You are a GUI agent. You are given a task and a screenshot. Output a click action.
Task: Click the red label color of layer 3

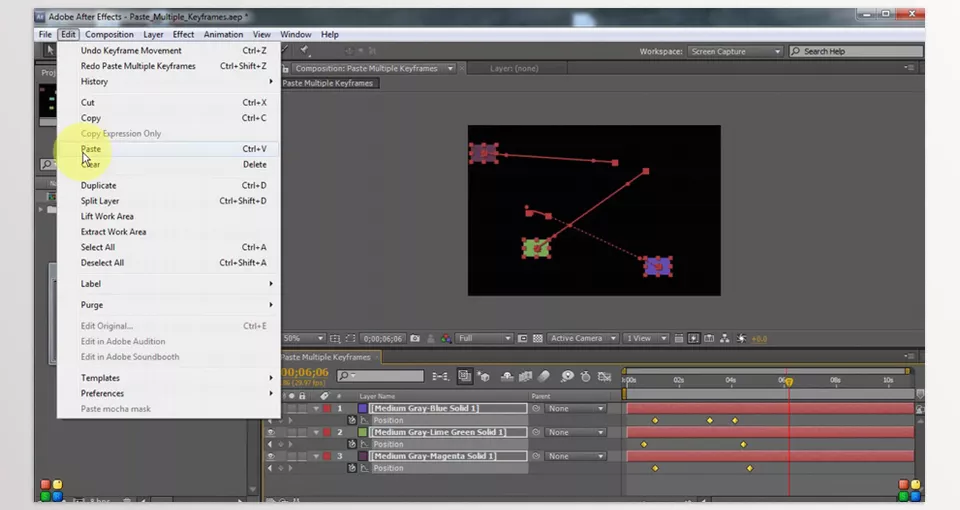327,456
